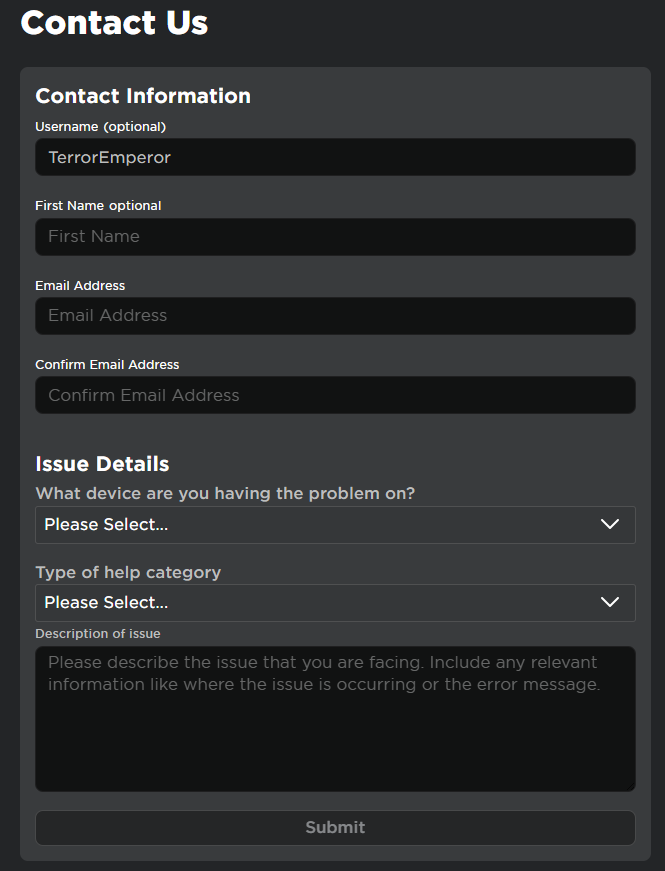
Task: Click the First Name input field
Action: pyautogui.click(x=335, y=236)
